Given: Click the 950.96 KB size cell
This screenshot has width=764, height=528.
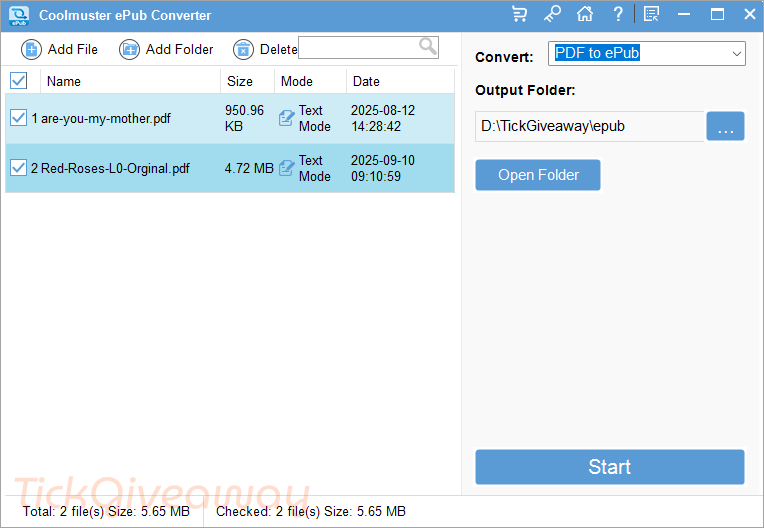Looking at the screenshot, I should pyautogui.click(x=244, y=118).
